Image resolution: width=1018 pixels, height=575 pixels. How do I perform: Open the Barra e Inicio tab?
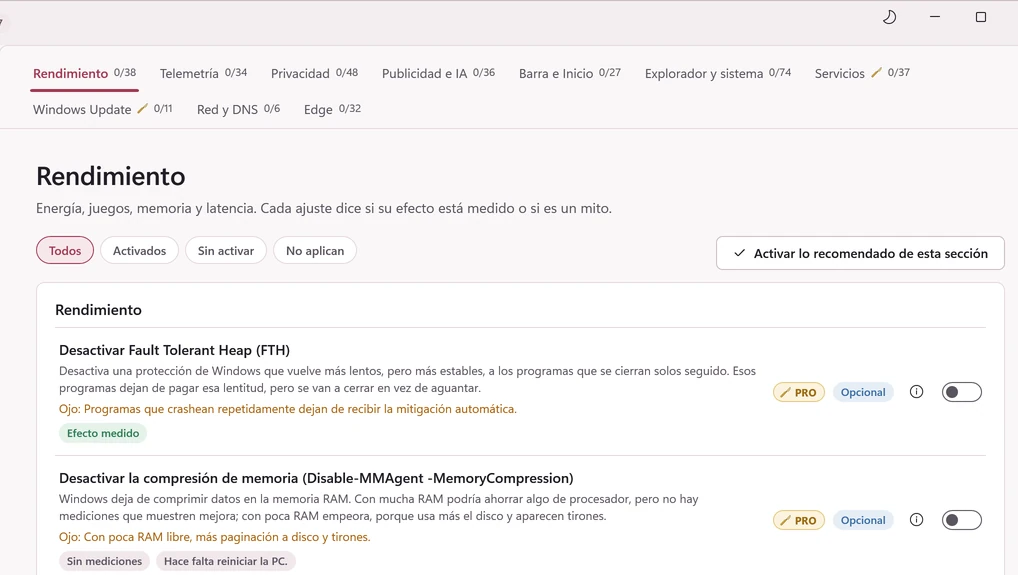pos(569,73)
